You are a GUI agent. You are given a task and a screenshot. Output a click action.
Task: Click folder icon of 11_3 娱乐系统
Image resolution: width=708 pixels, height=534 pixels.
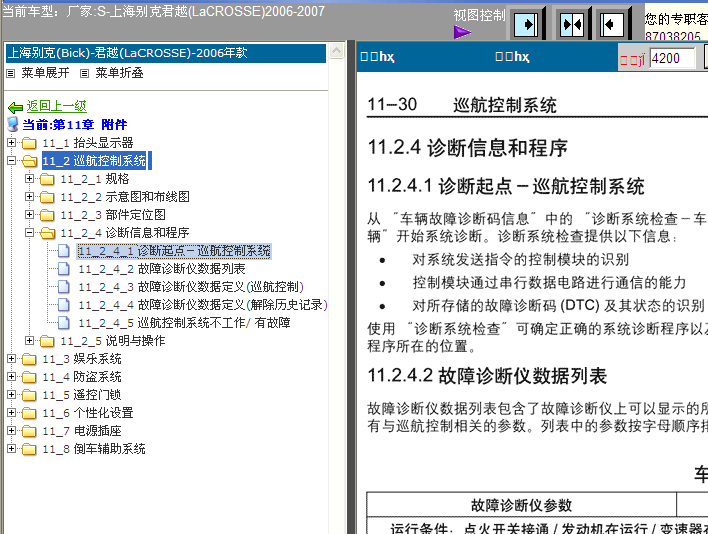click(x=29, y=359)
